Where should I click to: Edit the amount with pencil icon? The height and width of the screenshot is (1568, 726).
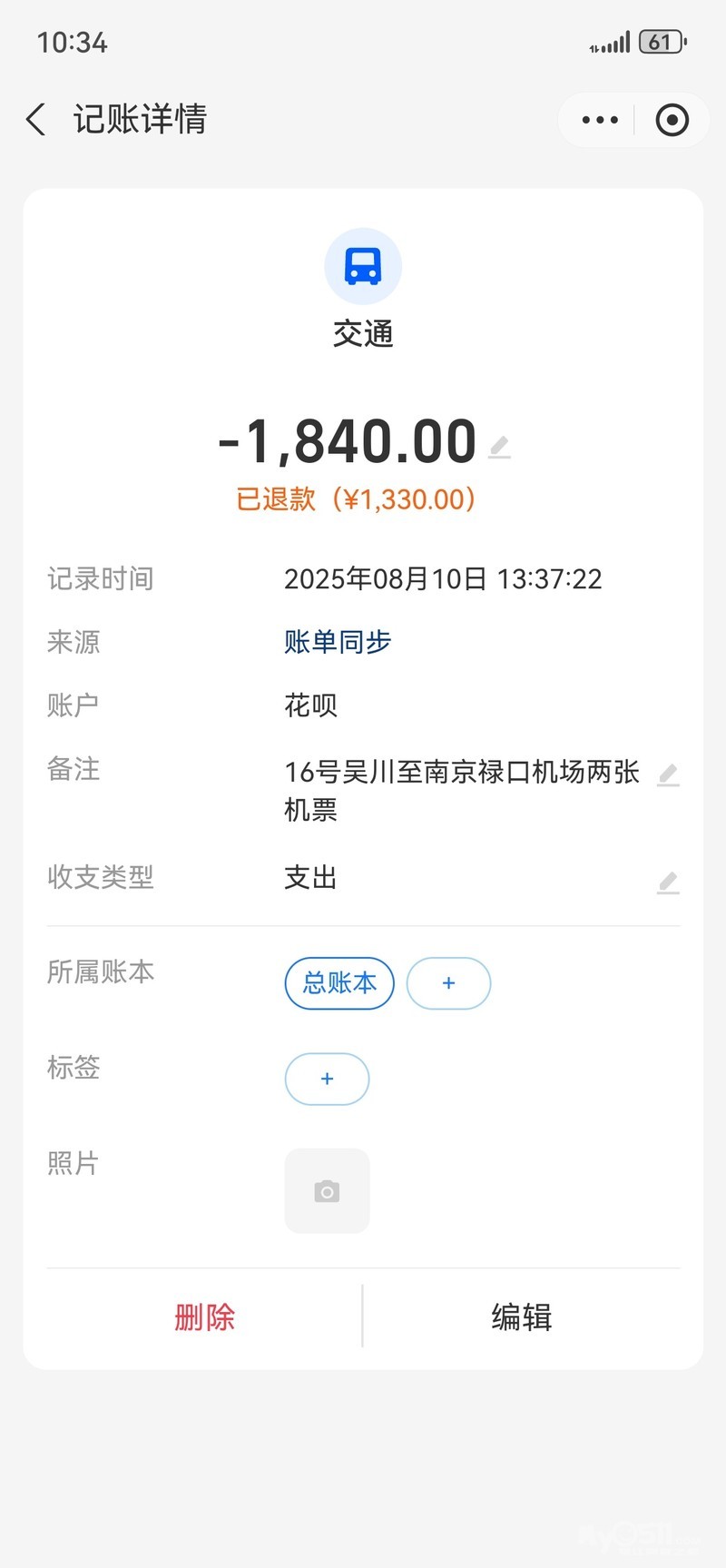coord(499,446)
